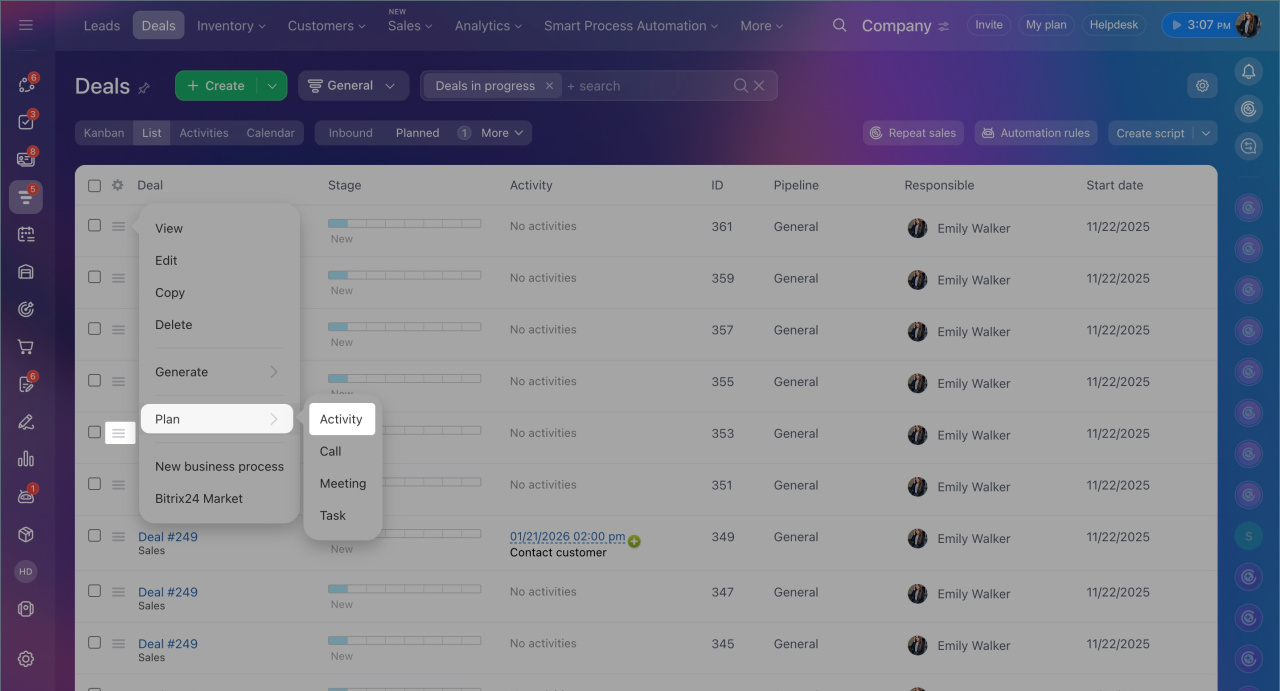This screenshot has height=691, width=1280.
Task: Click the green plus next to Contact customer
Action: click(x=634, y=541)
